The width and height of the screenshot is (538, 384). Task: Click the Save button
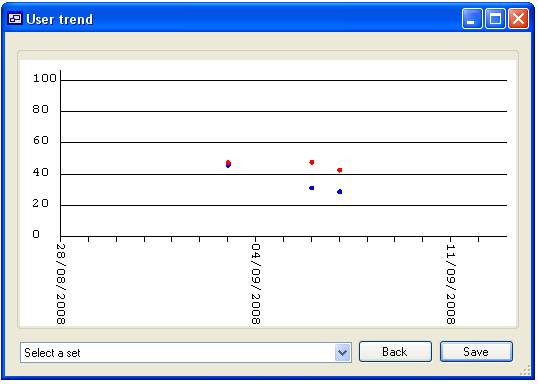point(476,352)
